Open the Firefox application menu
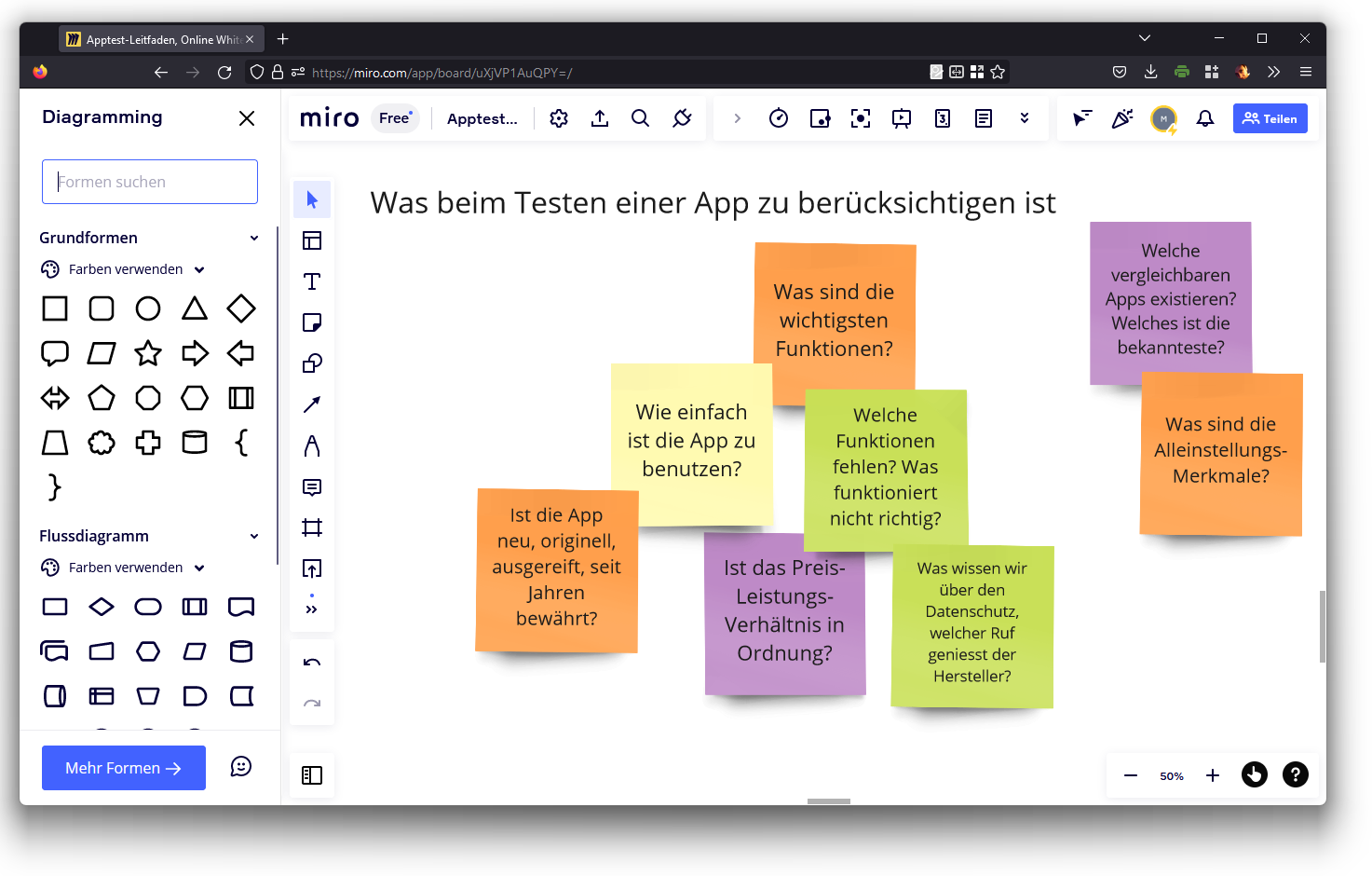1372x876 pixels. 1306,72
